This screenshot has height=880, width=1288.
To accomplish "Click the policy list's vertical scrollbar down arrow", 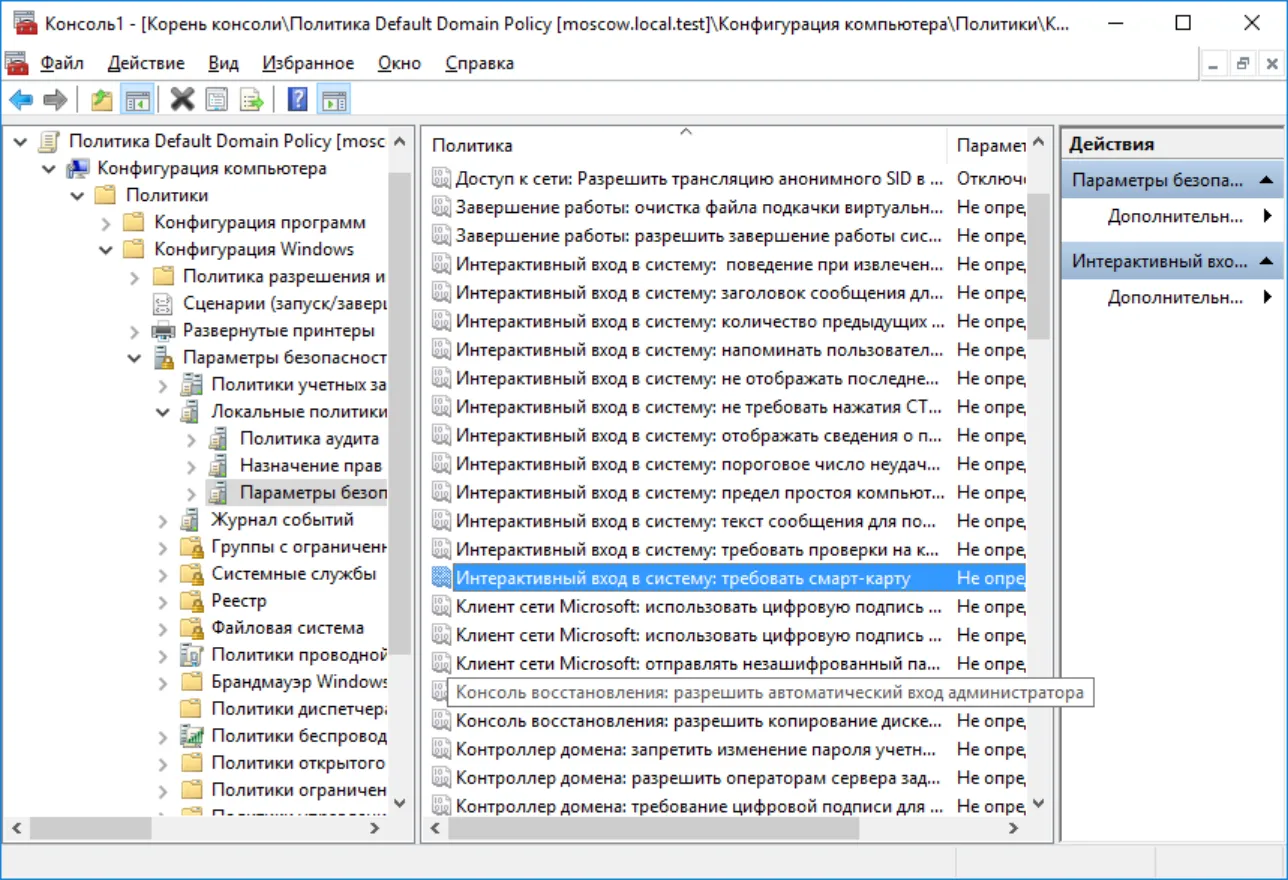I will 1038,803.
